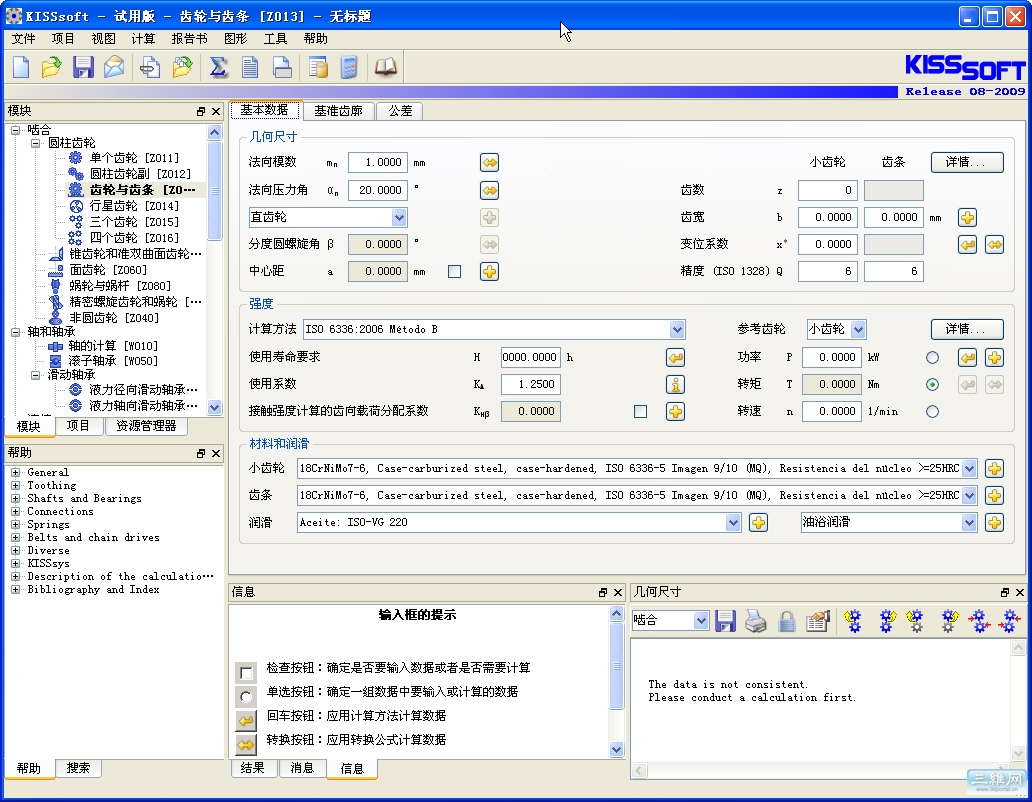
Task: Click the plus button beside 接触强度计算的齿向载荷分配系数
Action: (675, 412)
